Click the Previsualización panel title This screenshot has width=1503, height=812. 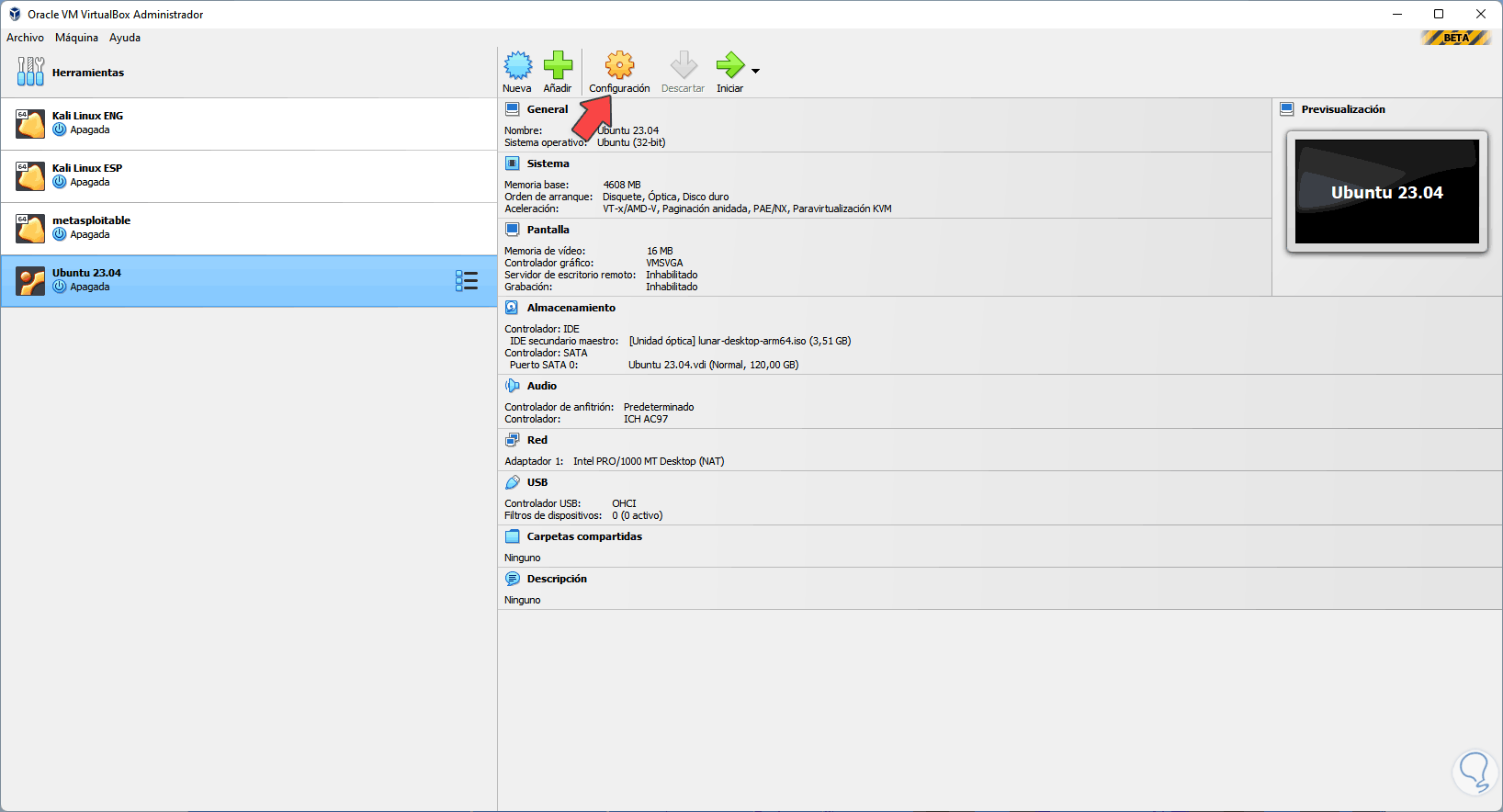[x=1343, y=109]
